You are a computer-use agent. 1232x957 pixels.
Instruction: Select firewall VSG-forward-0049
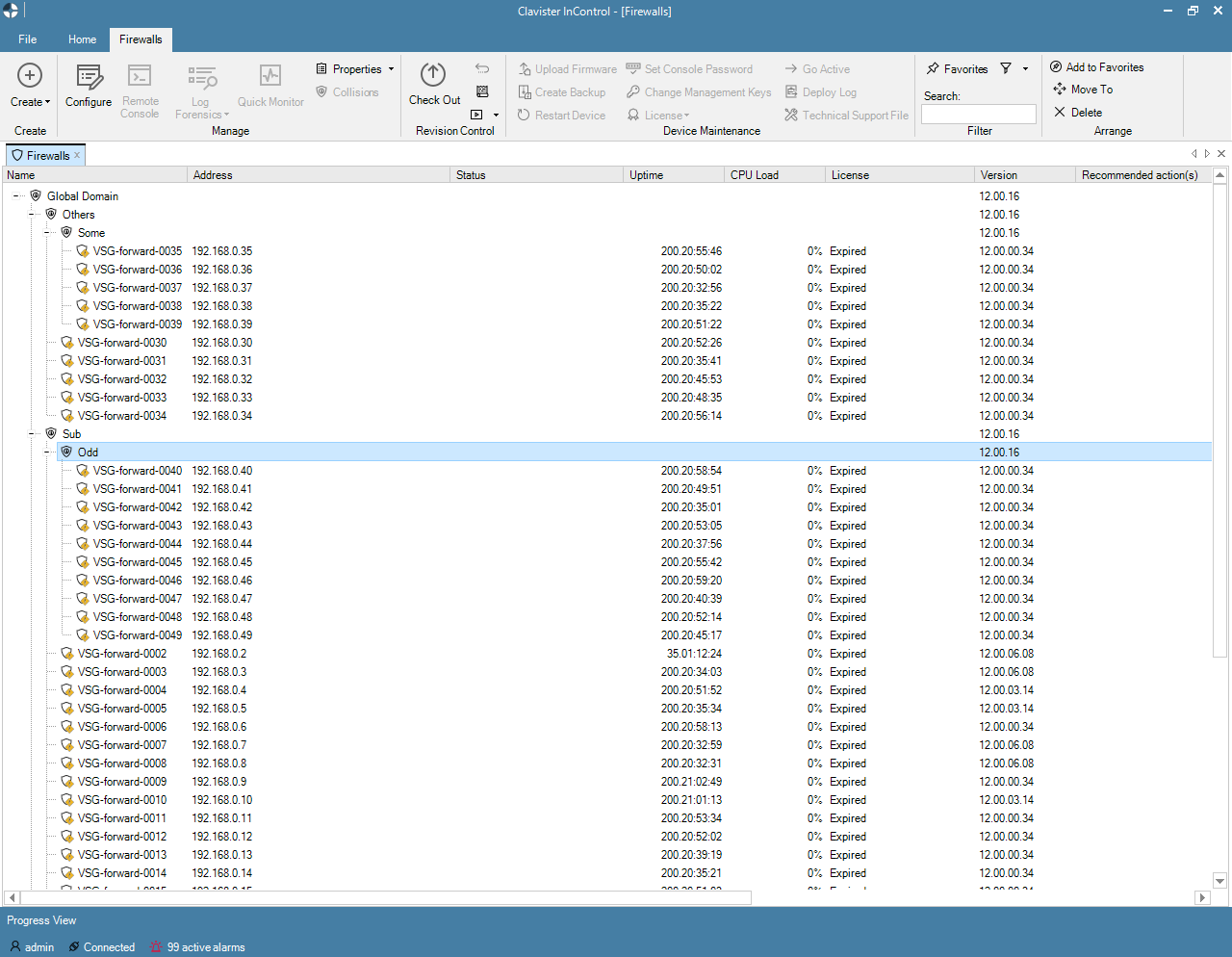pyautogui.click(x=138, y=635)
